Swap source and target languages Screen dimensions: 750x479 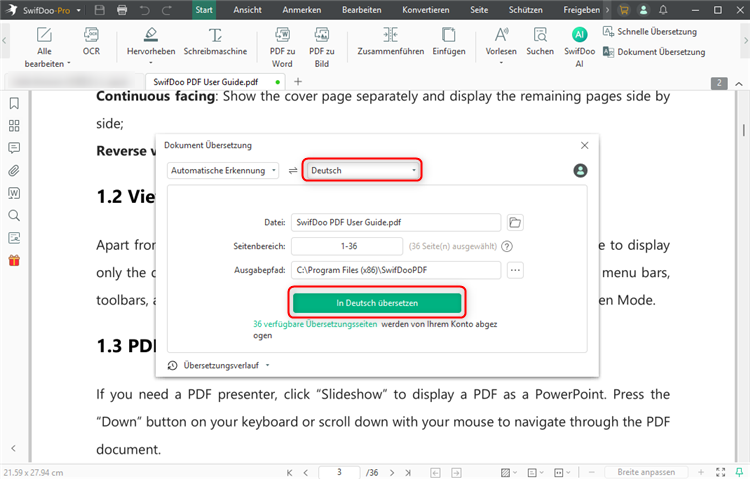pos(293,170)
